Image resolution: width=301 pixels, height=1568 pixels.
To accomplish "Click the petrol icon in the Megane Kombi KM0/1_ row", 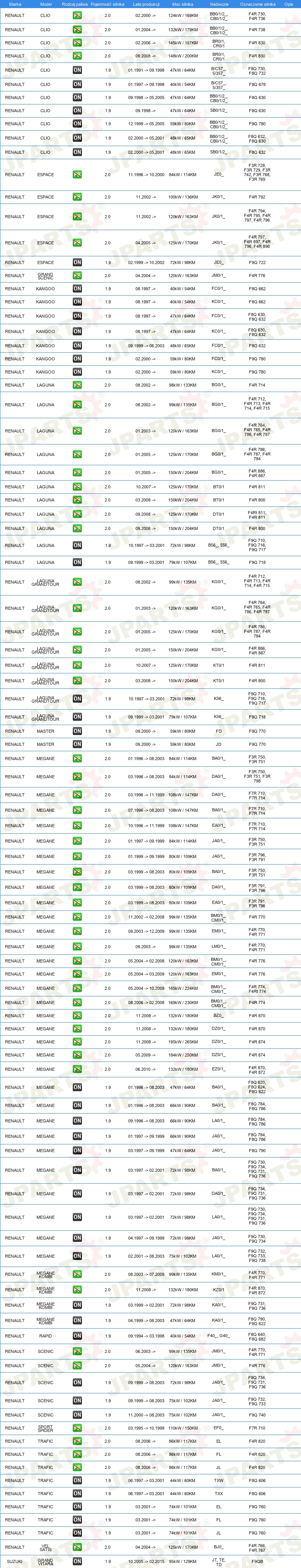I will [77, 1274].
